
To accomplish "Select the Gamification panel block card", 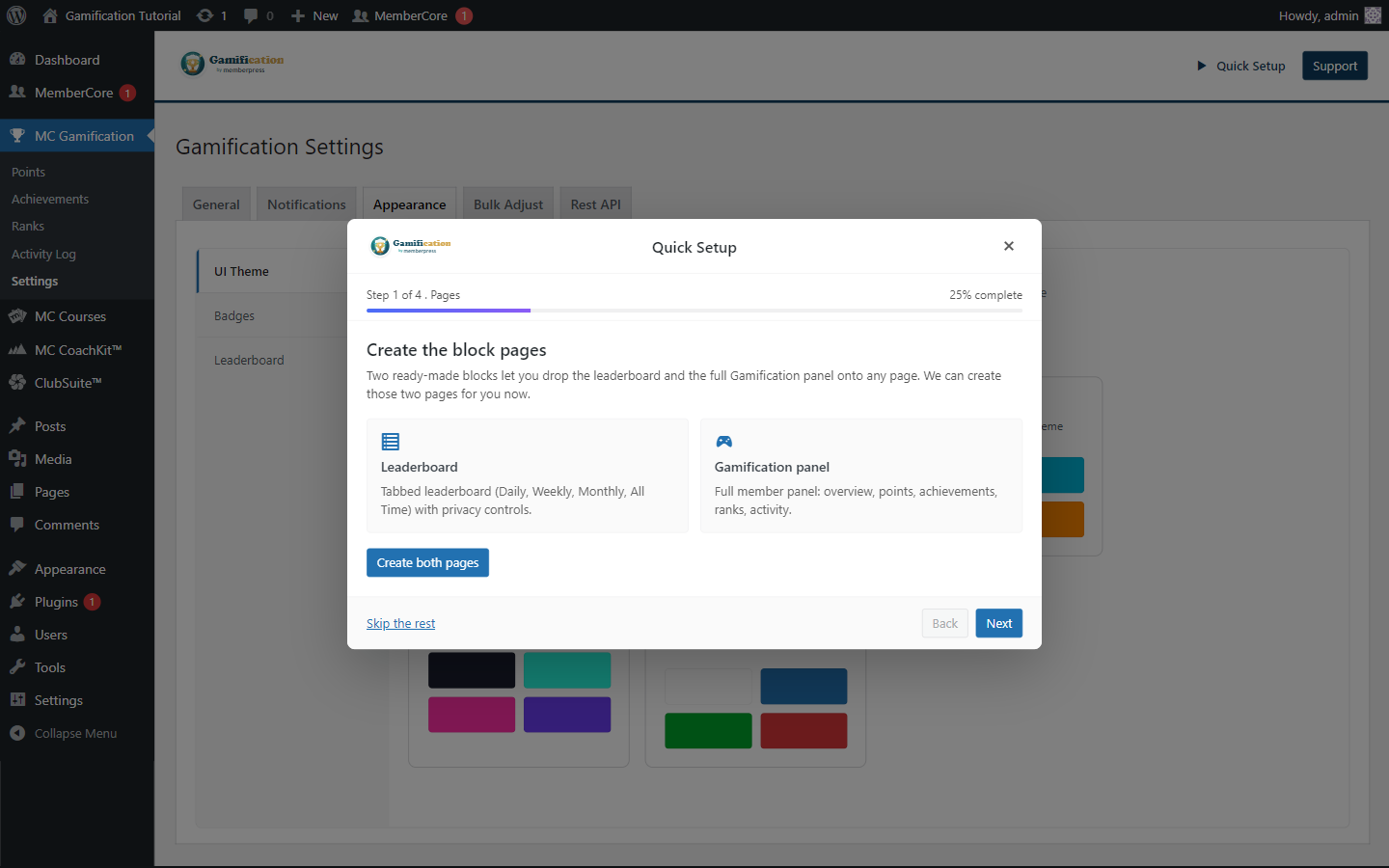I will click(861, 475).
